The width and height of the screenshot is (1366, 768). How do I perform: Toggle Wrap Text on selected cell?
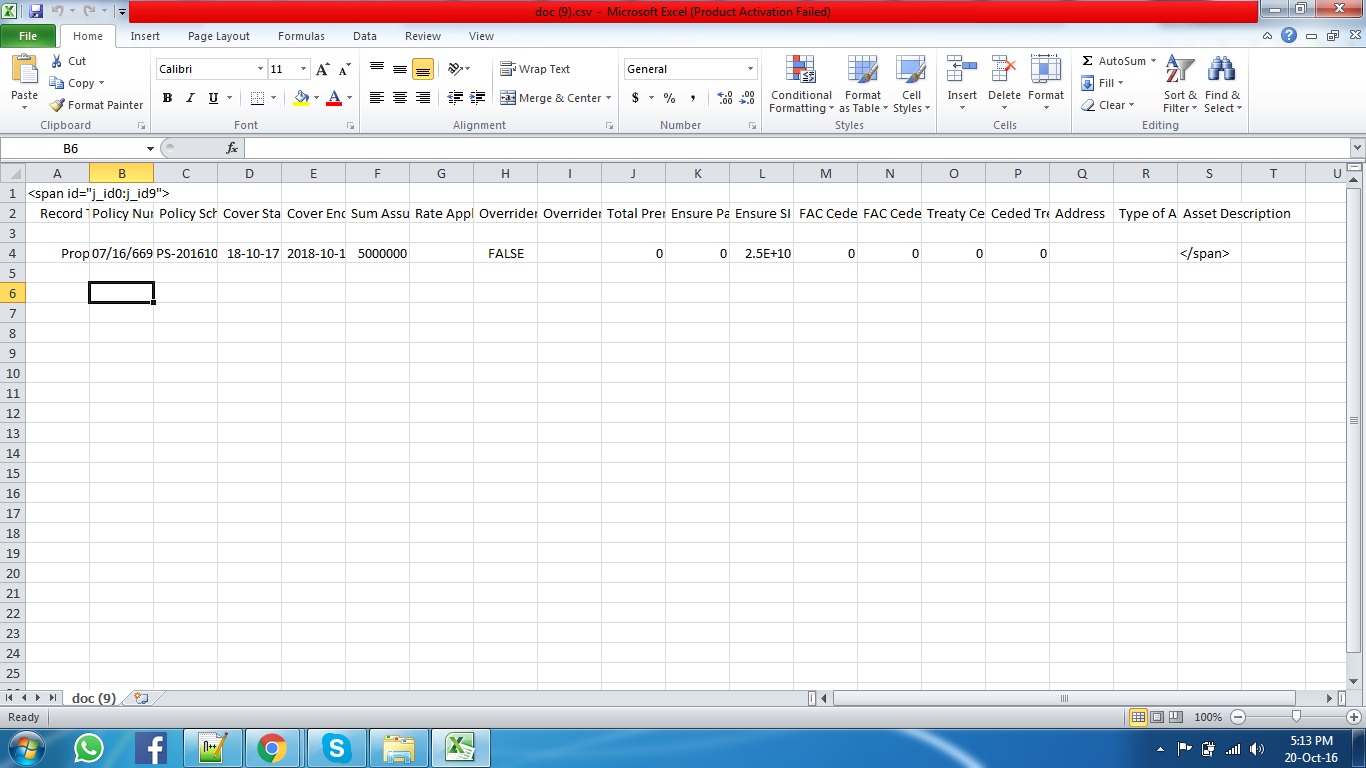tap(535, 69)
